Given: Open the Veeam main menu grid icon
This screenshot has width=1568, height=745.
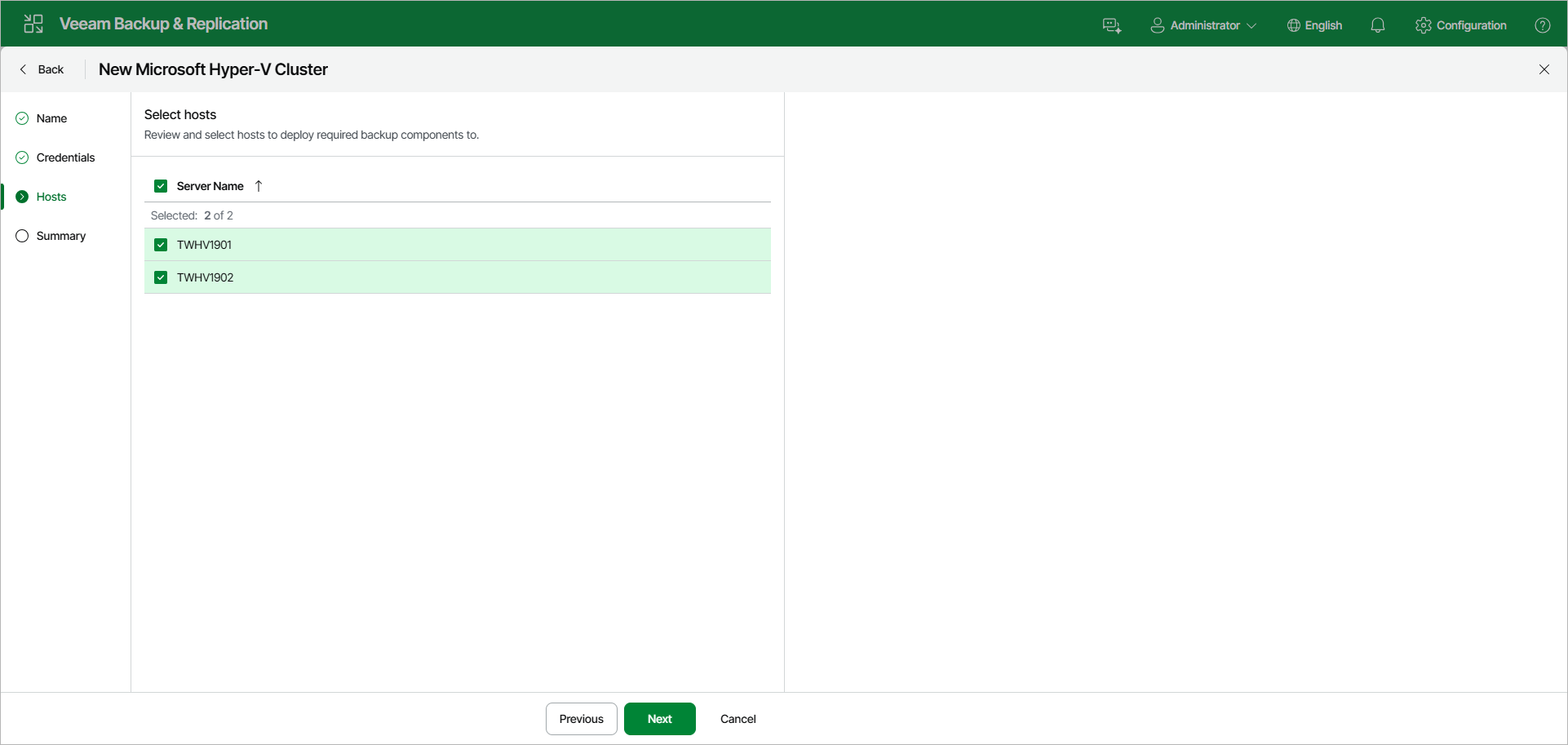Looking at the screenshot, I should click(x=33, y=24).
